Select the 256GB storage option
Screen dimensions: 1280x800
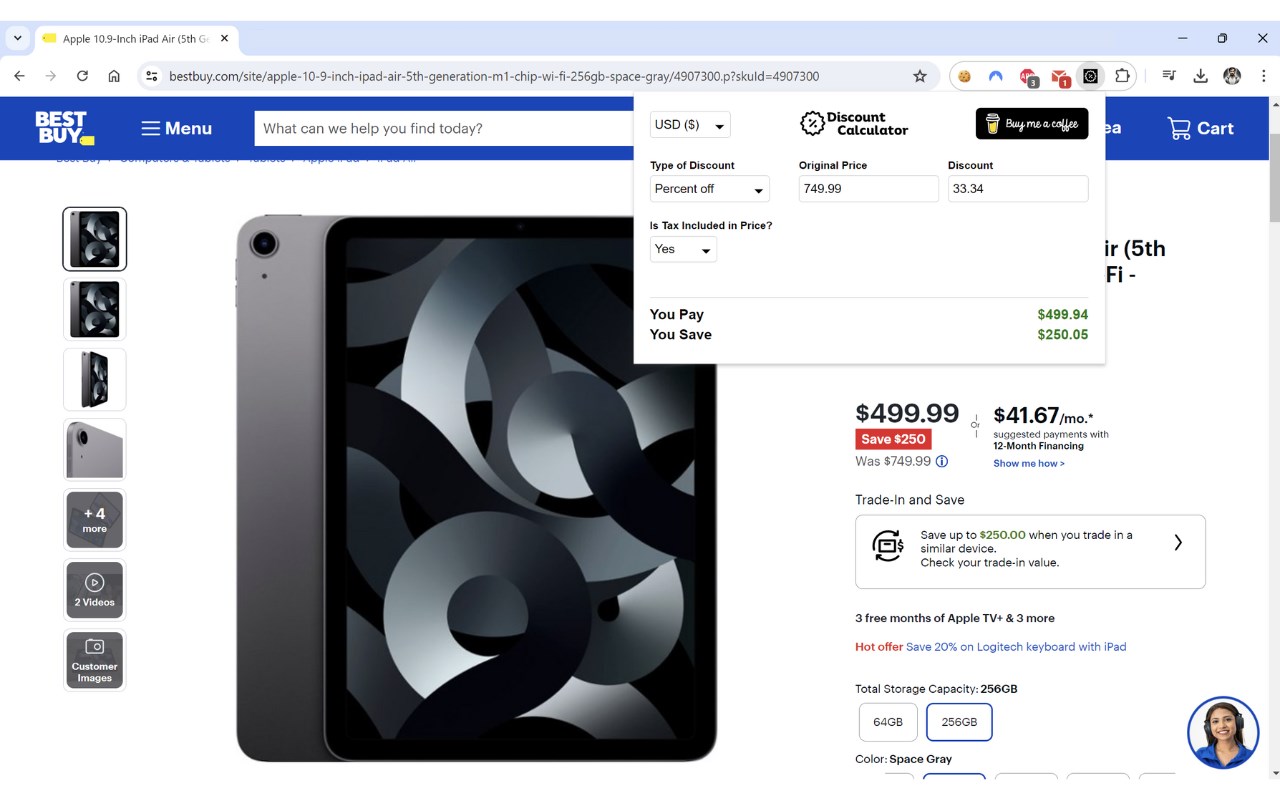click(959, 722)
